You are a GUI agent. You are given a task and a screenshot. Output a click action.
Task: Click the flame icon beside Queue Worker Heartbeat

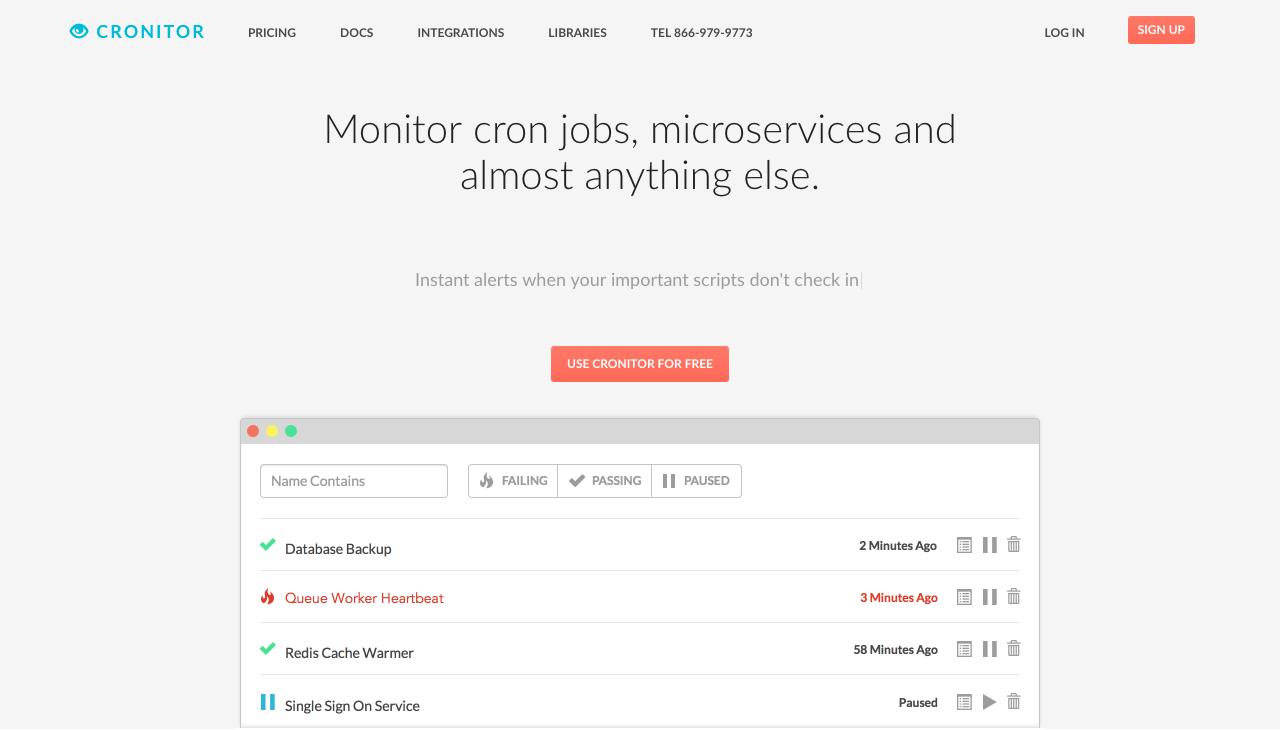coord(267,597)
